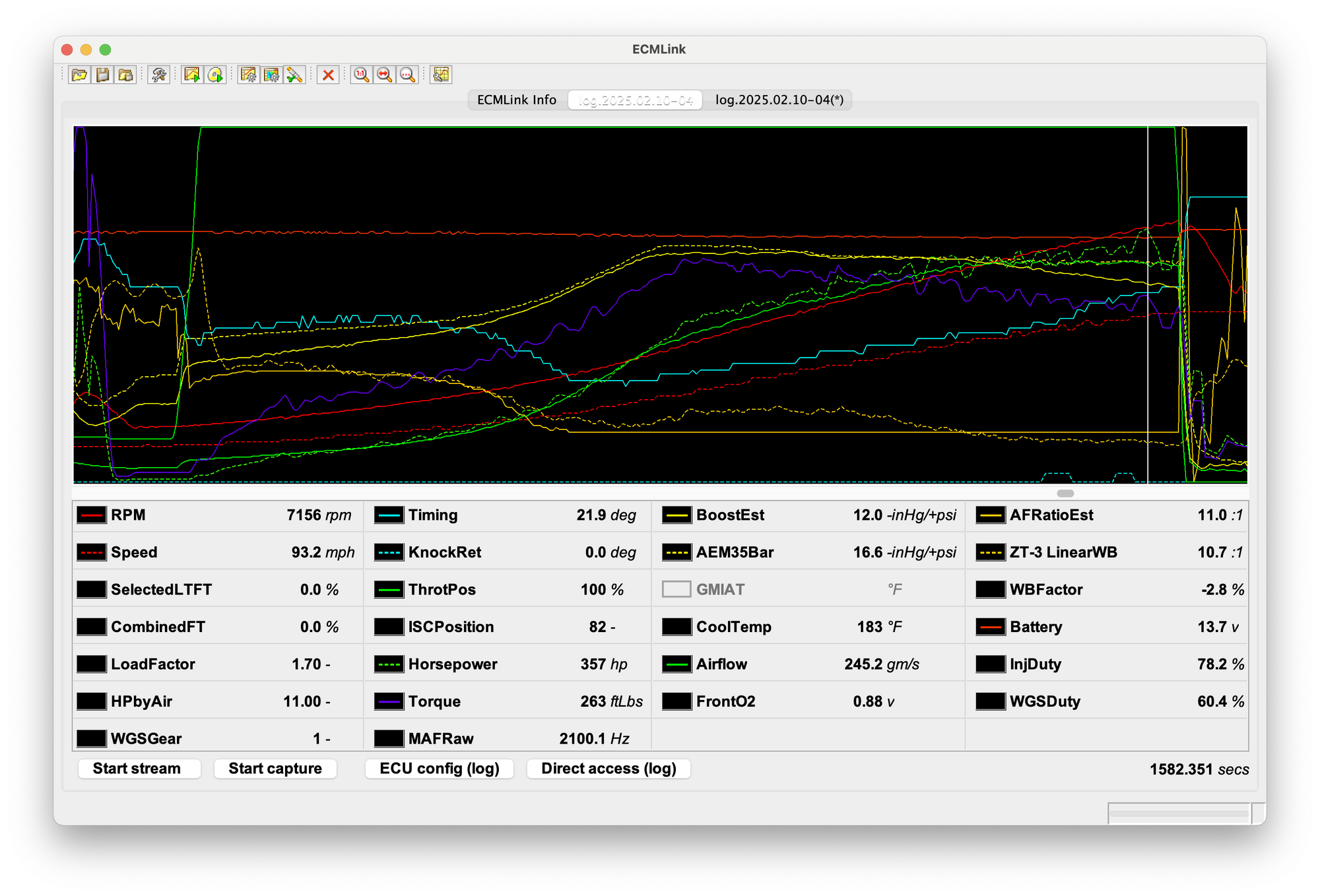The width and height of the screenshot is (1320, 896).
Task: Click the dashed ZT-3 LinearWB swatch
Action: click(x=990, y=552)
